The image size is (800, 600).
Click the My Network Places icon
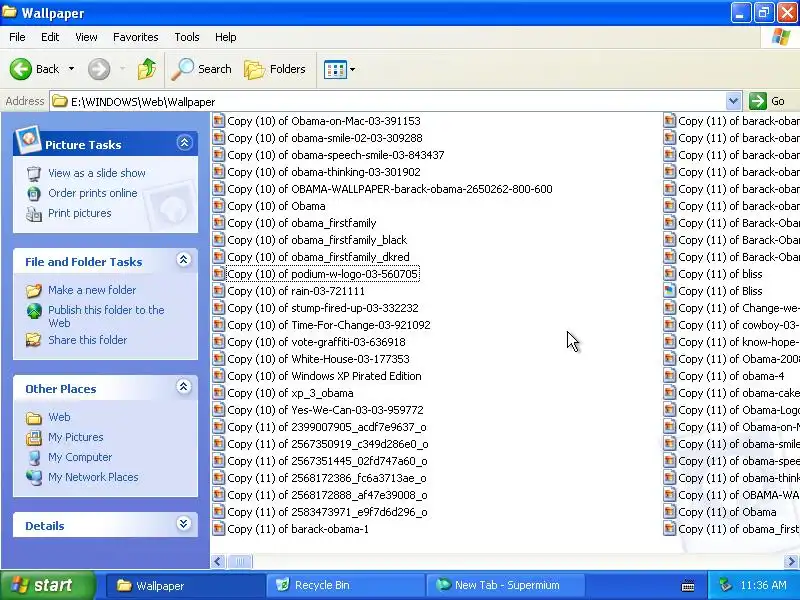(34, 477)
